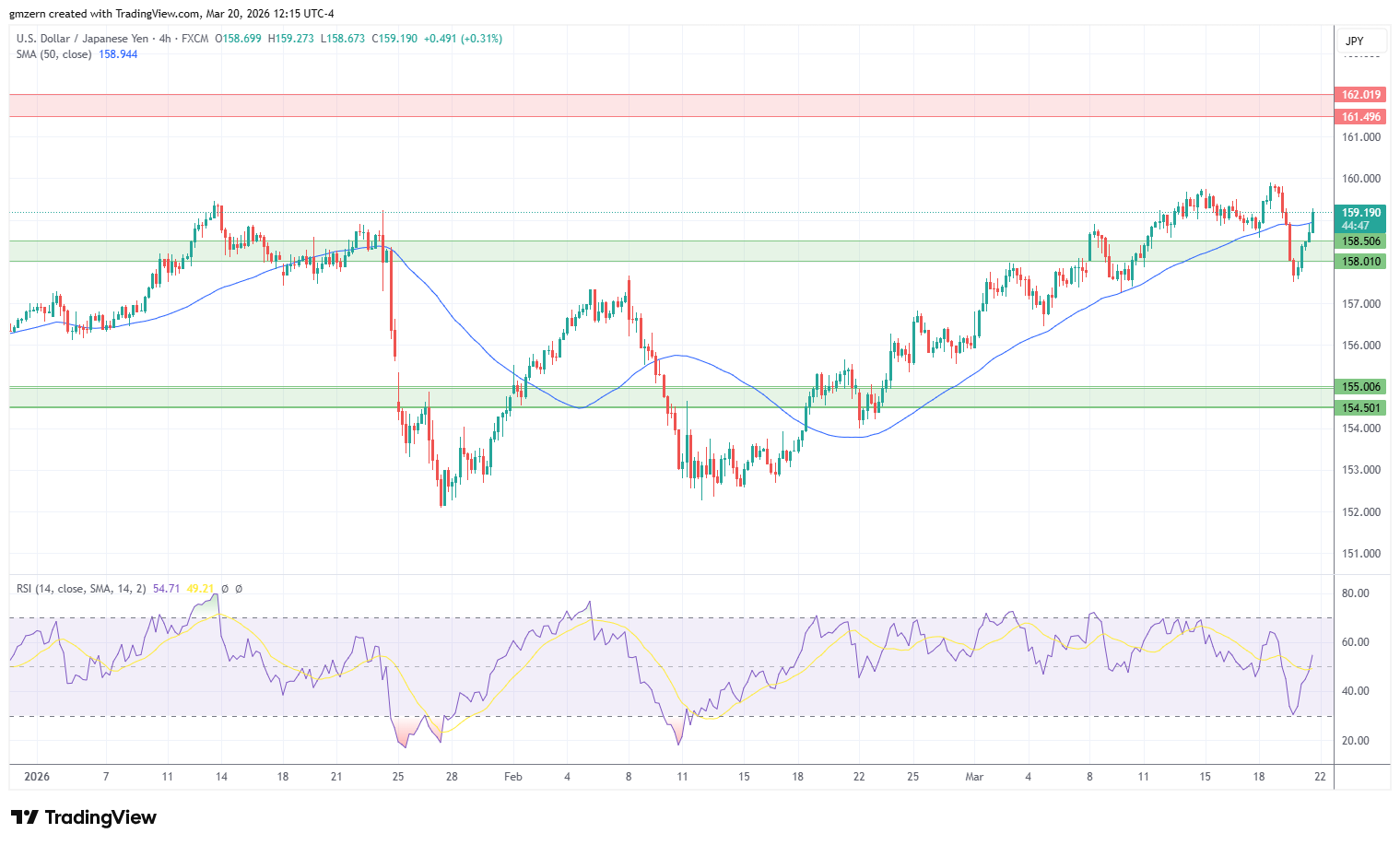Screen dimensions: 1400x845
Task: Click the SMA (50, close) indicator legend
Action: pos(53,54)
